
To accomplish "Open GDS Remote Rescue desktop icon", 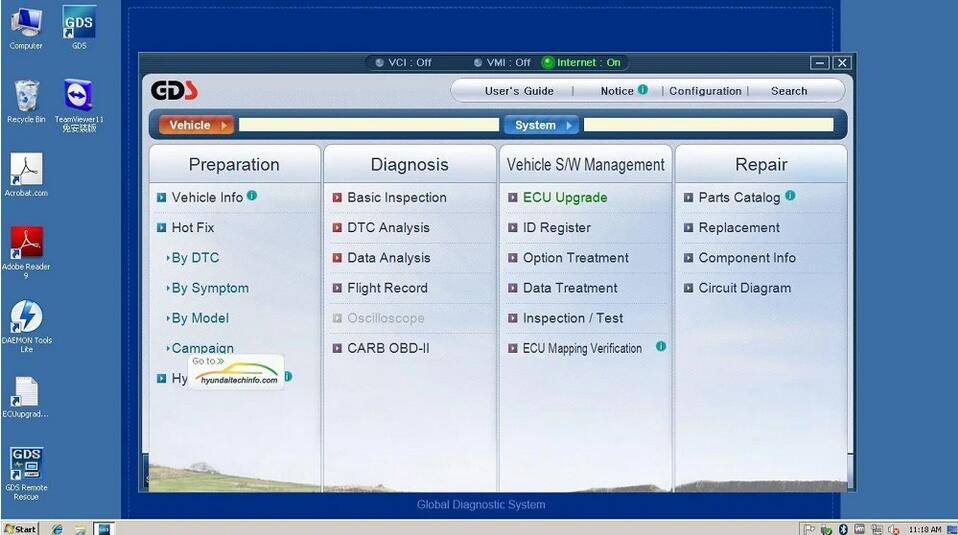I will click(26, 466).
